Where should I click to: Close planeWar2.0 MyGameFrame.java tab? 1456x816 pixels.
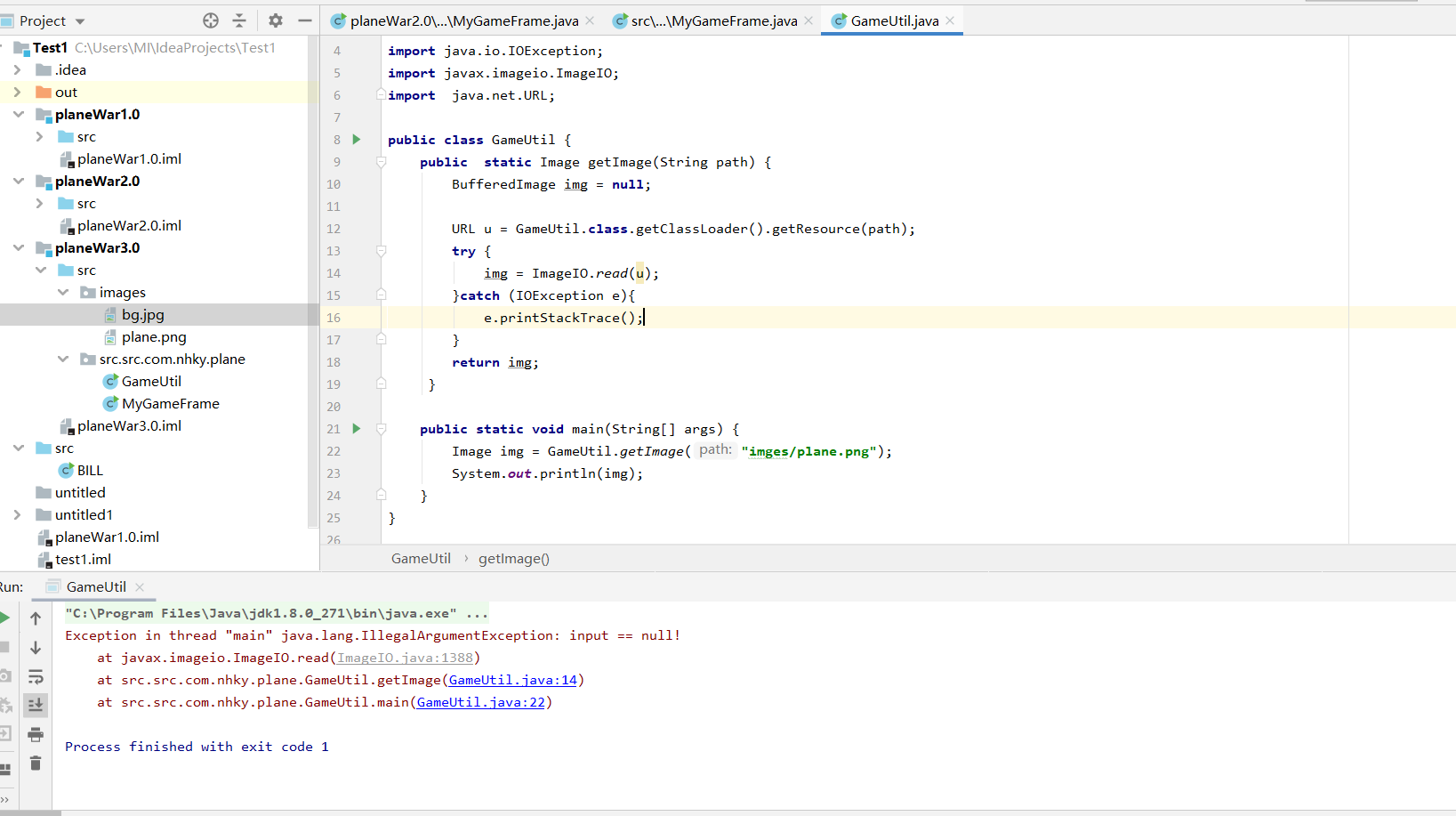click(x=590, y=20)
